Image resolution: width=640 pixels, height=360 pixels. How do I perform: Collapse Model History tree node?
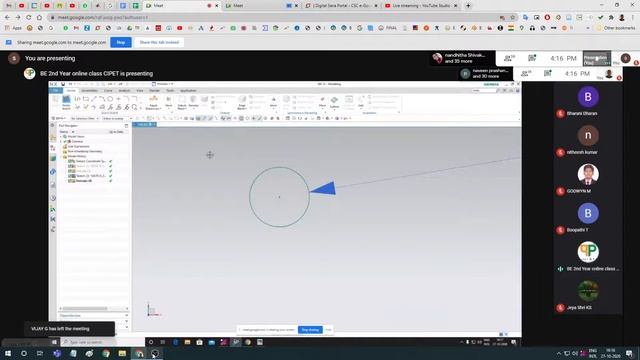61,156
